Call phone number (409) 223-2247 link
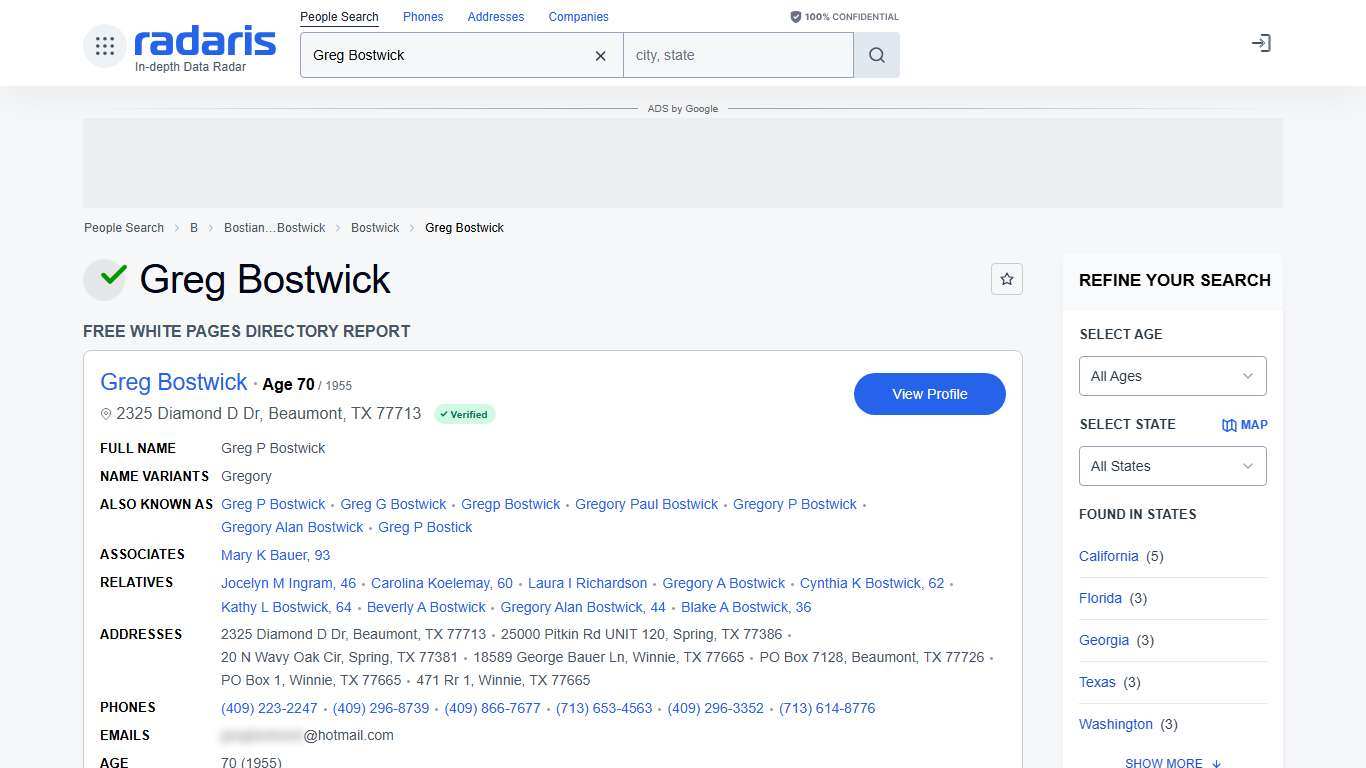Image resolution: width=1366 pixels, height=768 pixels. (268, 708)
